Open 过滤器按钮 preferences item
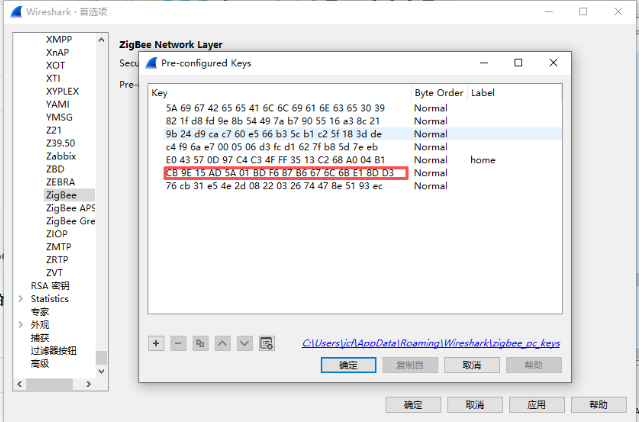Image resolution: width=639 pixels, height=422 pixels. click(x=53, y=351)
